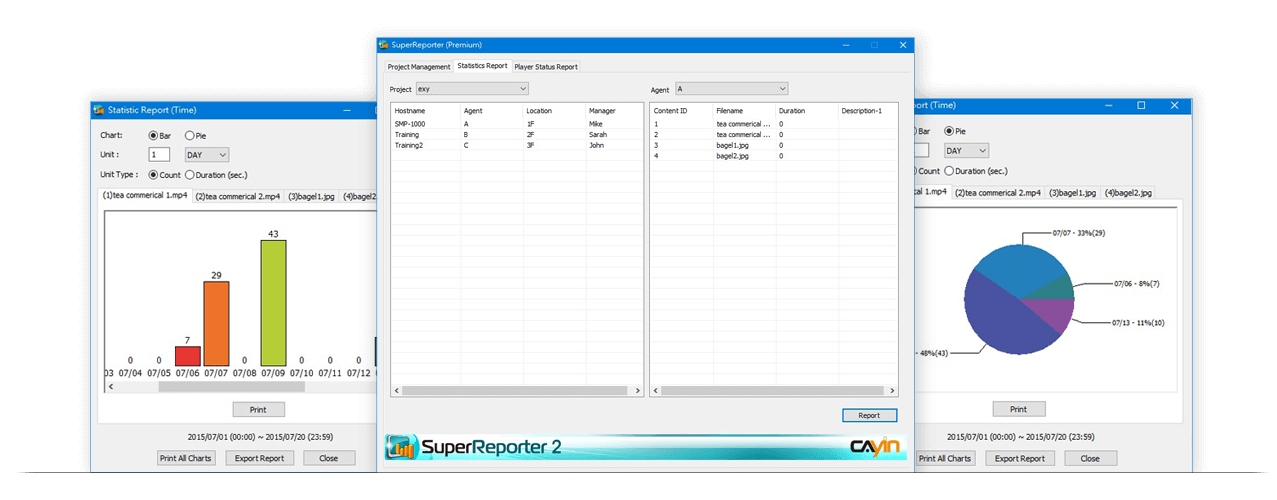The width and height of the screenshot is (1277, 500).
Task: Select Count unit type in left window
Action: 153,175
